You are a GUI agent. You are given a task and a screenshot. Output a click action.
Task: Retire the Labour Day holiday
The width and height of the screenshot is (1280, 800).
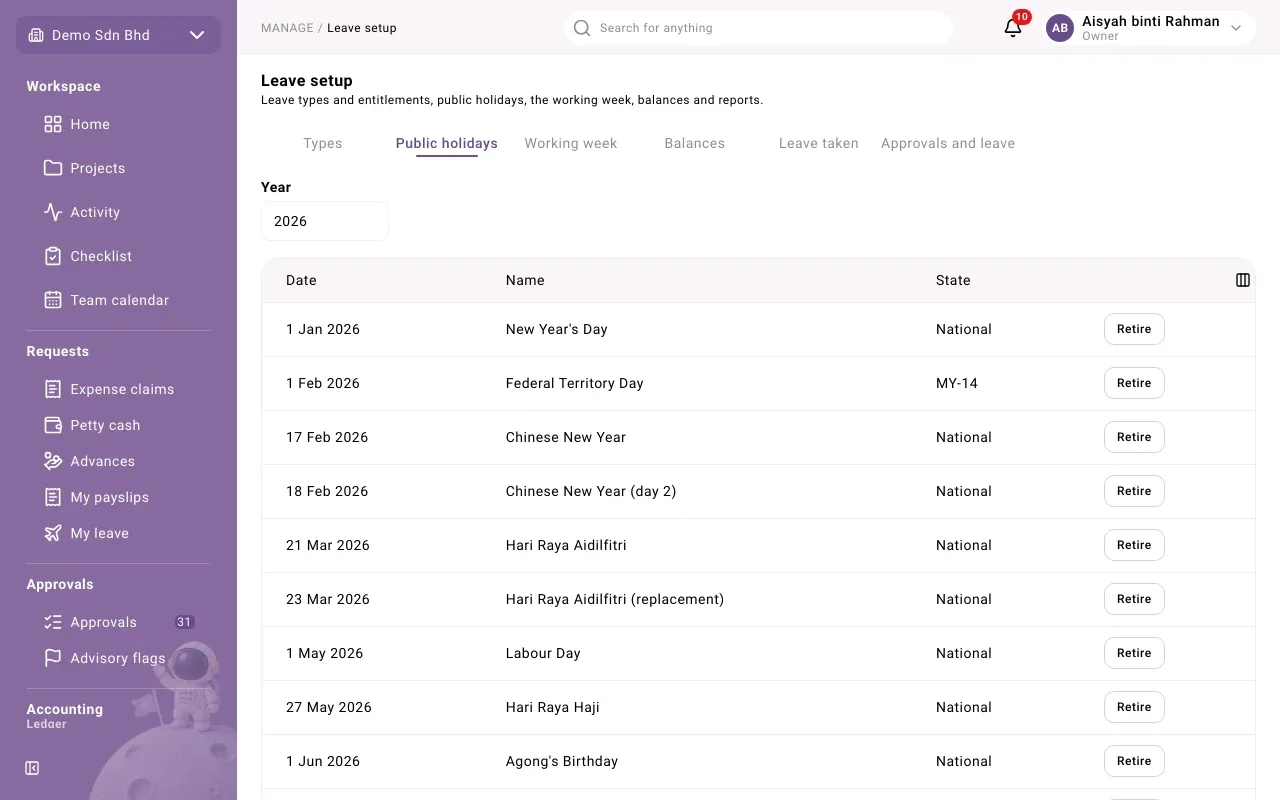[x=1134, y=653]
